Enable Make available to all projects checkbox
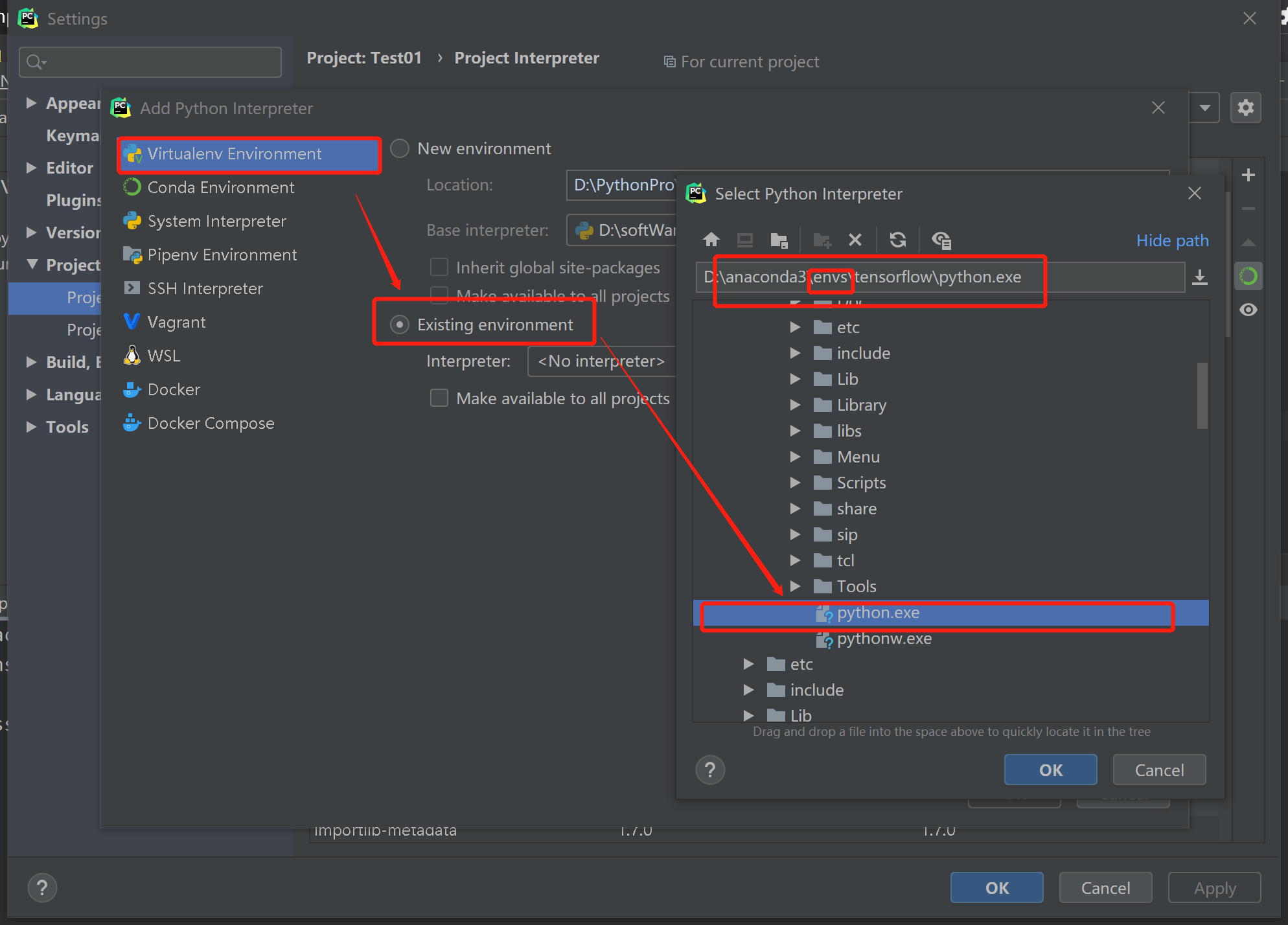This screenshot has height=925, width=1288. click(439, 398)
